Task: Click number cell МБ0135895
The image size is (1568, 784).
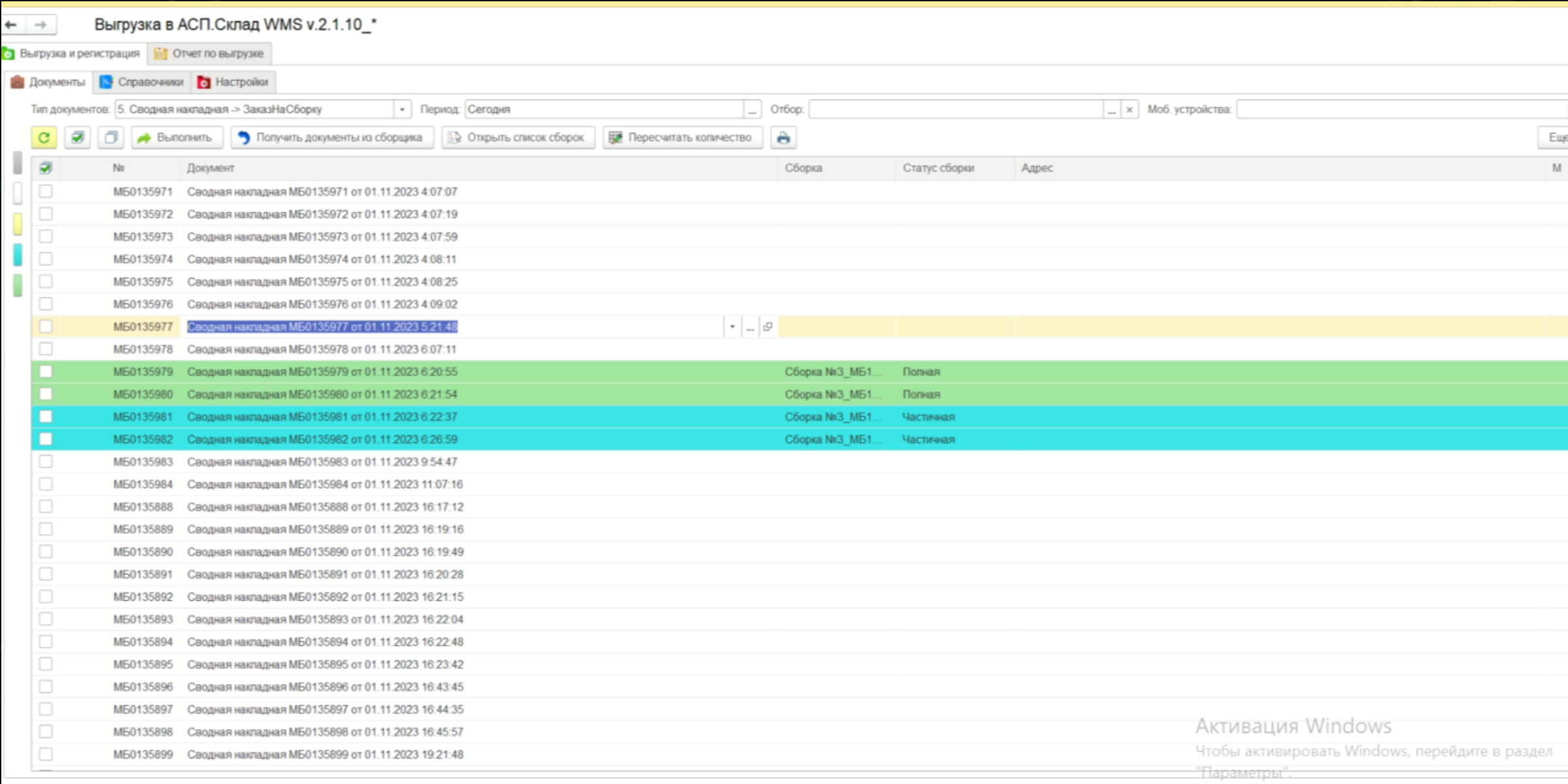Action: (143, 664)
